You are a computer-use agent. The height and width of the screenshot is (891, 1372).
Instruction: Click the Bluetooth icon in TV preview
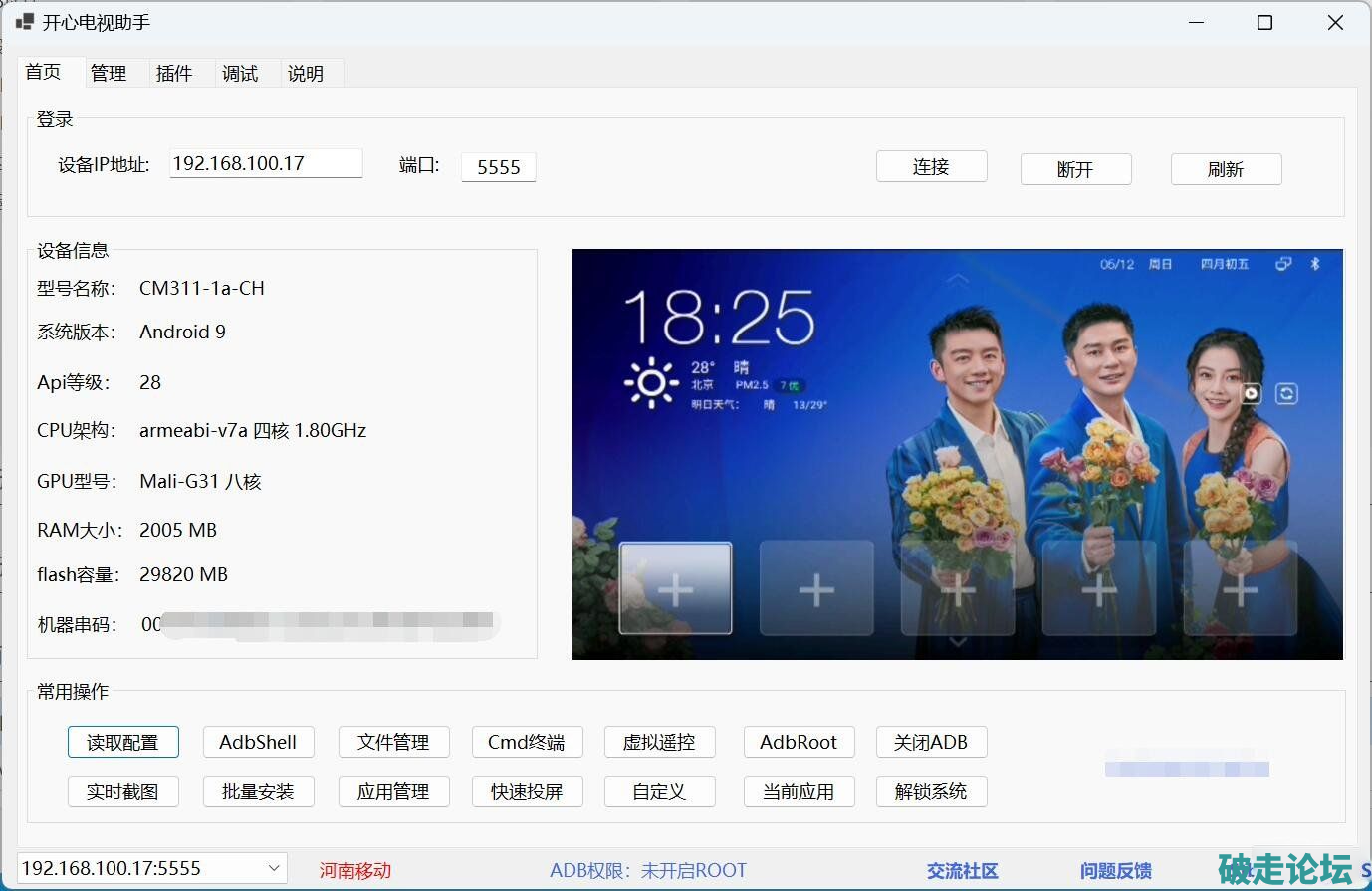click(x=1314, y=264)
